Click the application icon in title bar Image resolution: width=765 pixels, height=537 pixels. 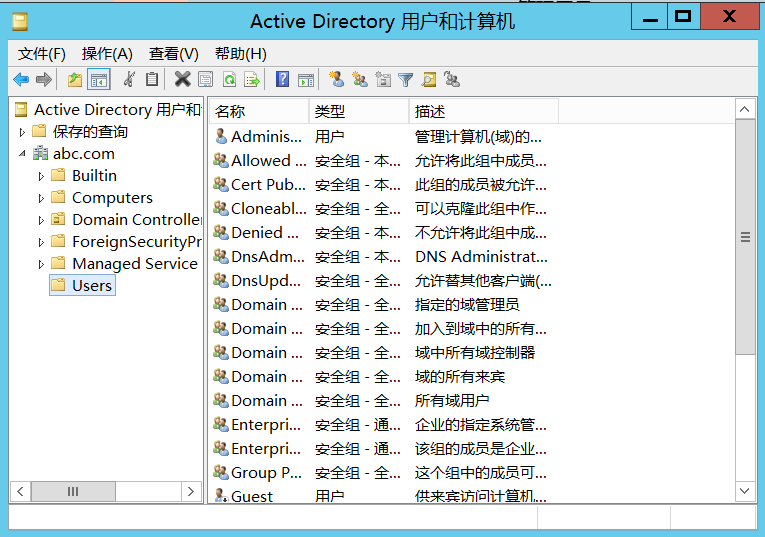tap(20, 22)
